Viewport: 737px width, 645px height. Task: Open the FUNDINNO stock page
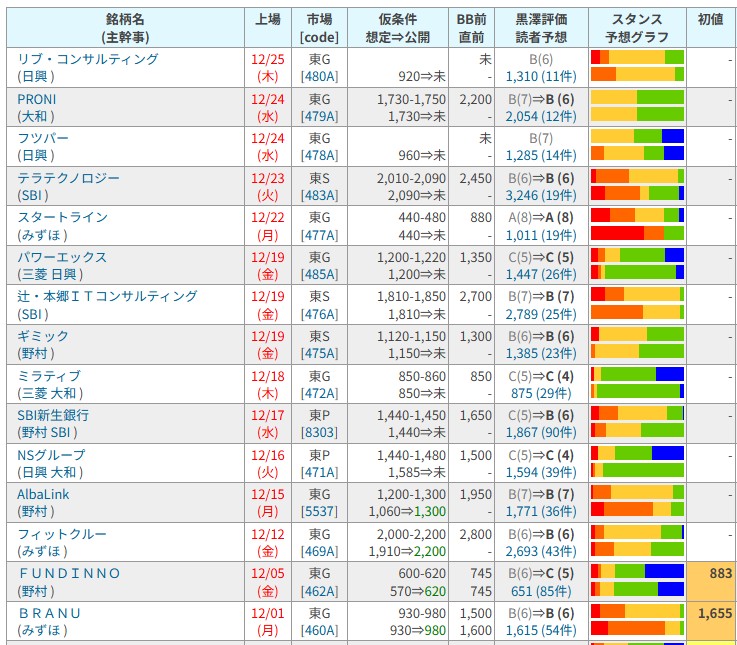pyautogui.click(x=69, y=573)
